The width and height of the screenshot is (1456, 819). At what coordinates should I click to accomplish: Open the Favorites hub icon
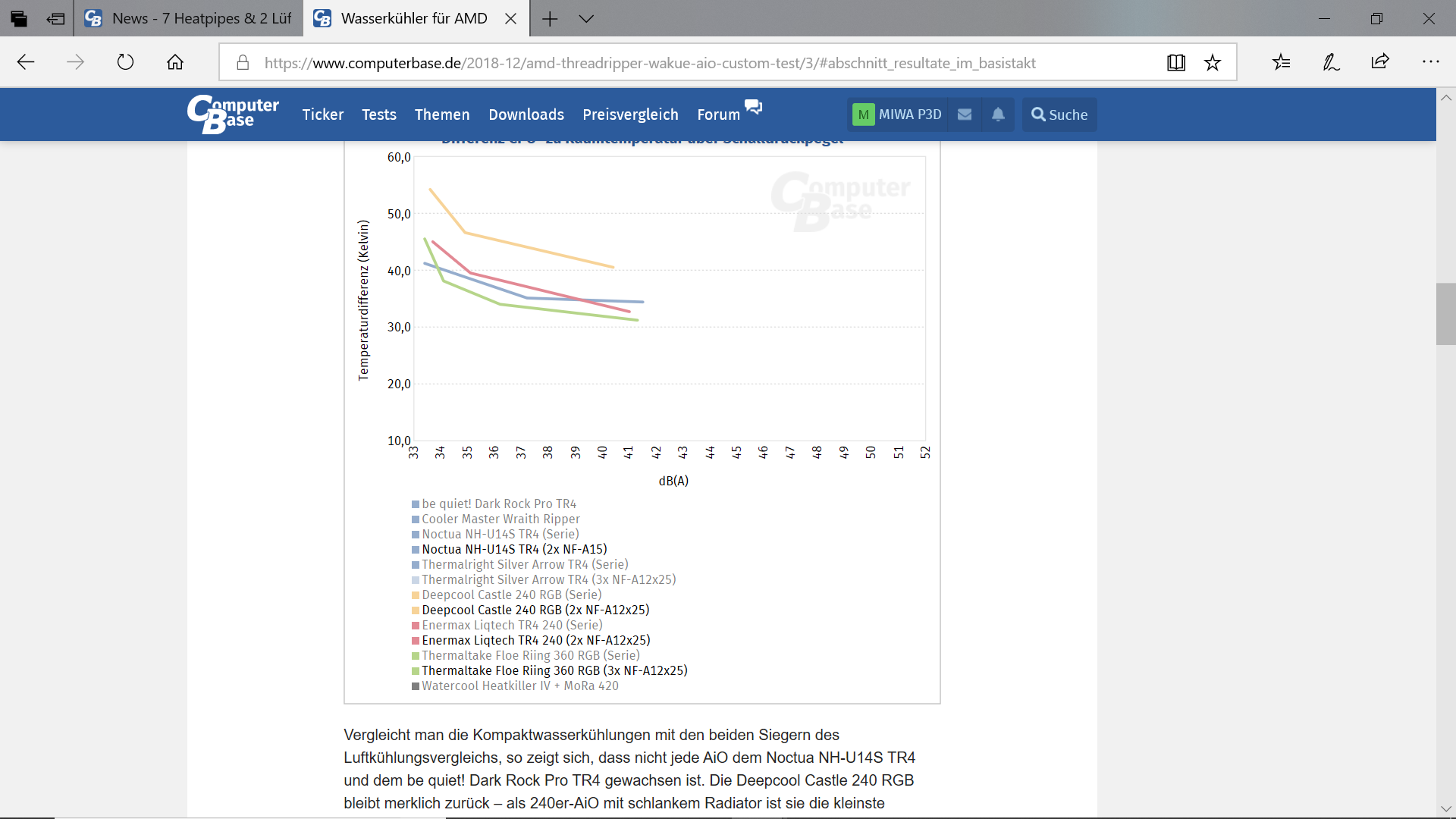coord(1282,62)
